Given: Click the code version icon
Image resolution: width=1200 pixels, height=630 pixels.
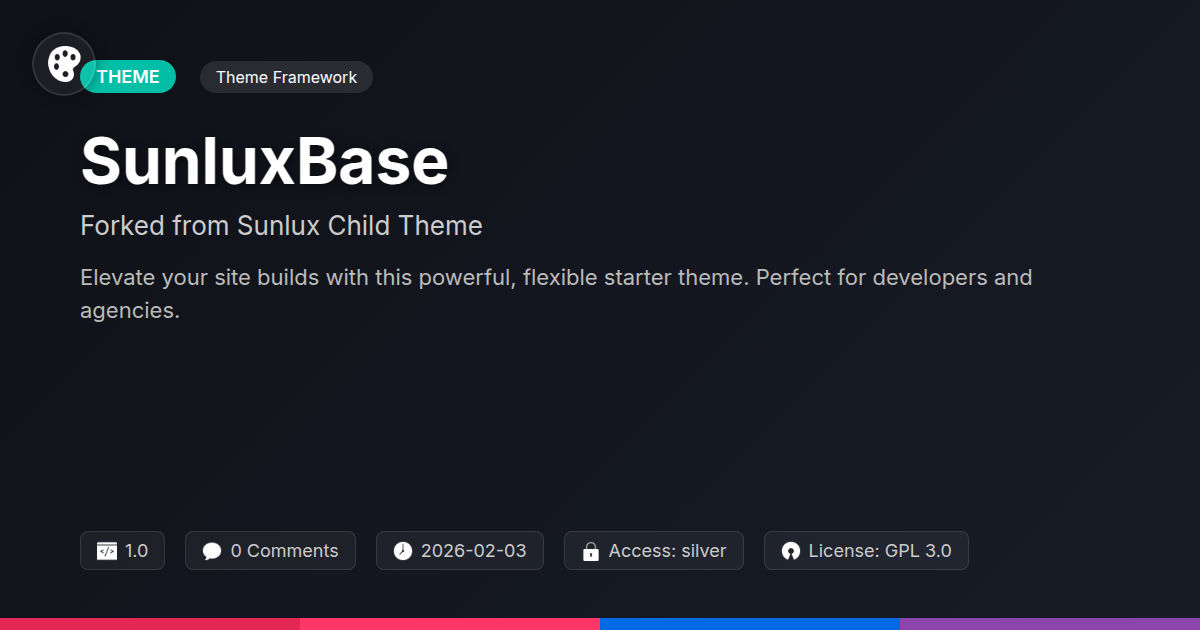Looking at the screenshot, I should click(x=107, y=551).
